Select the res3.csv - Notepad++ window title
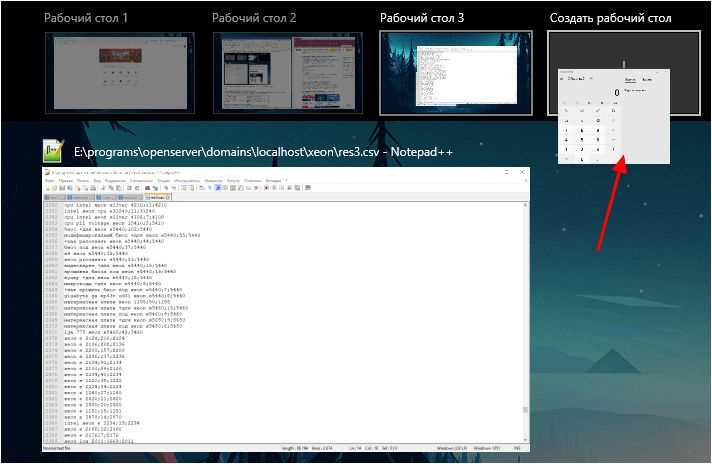This screenshot has height=464, width=712. (x=264, y=152)
